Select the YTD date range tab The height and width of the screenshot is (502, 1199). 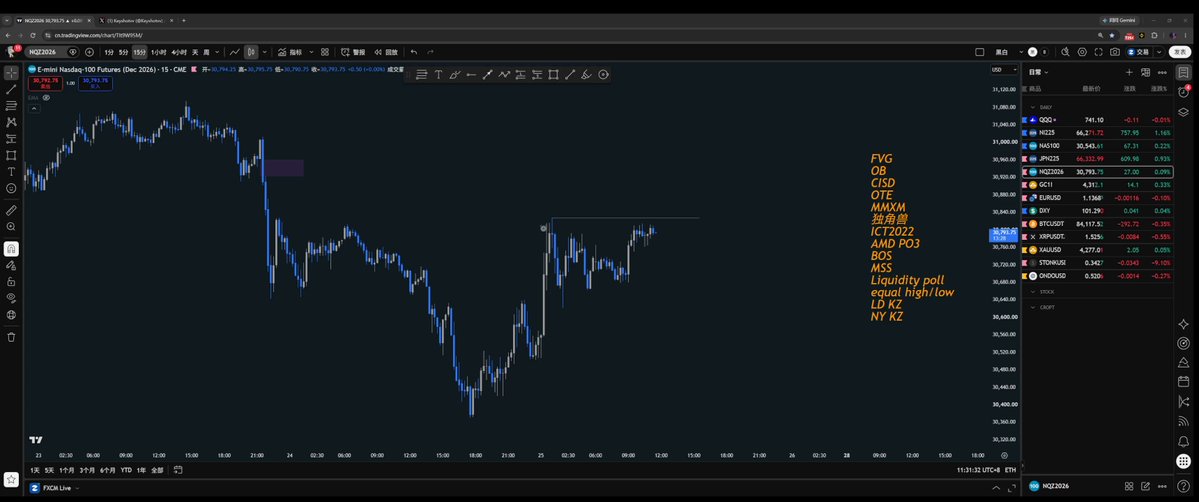(x=126, y=470)
